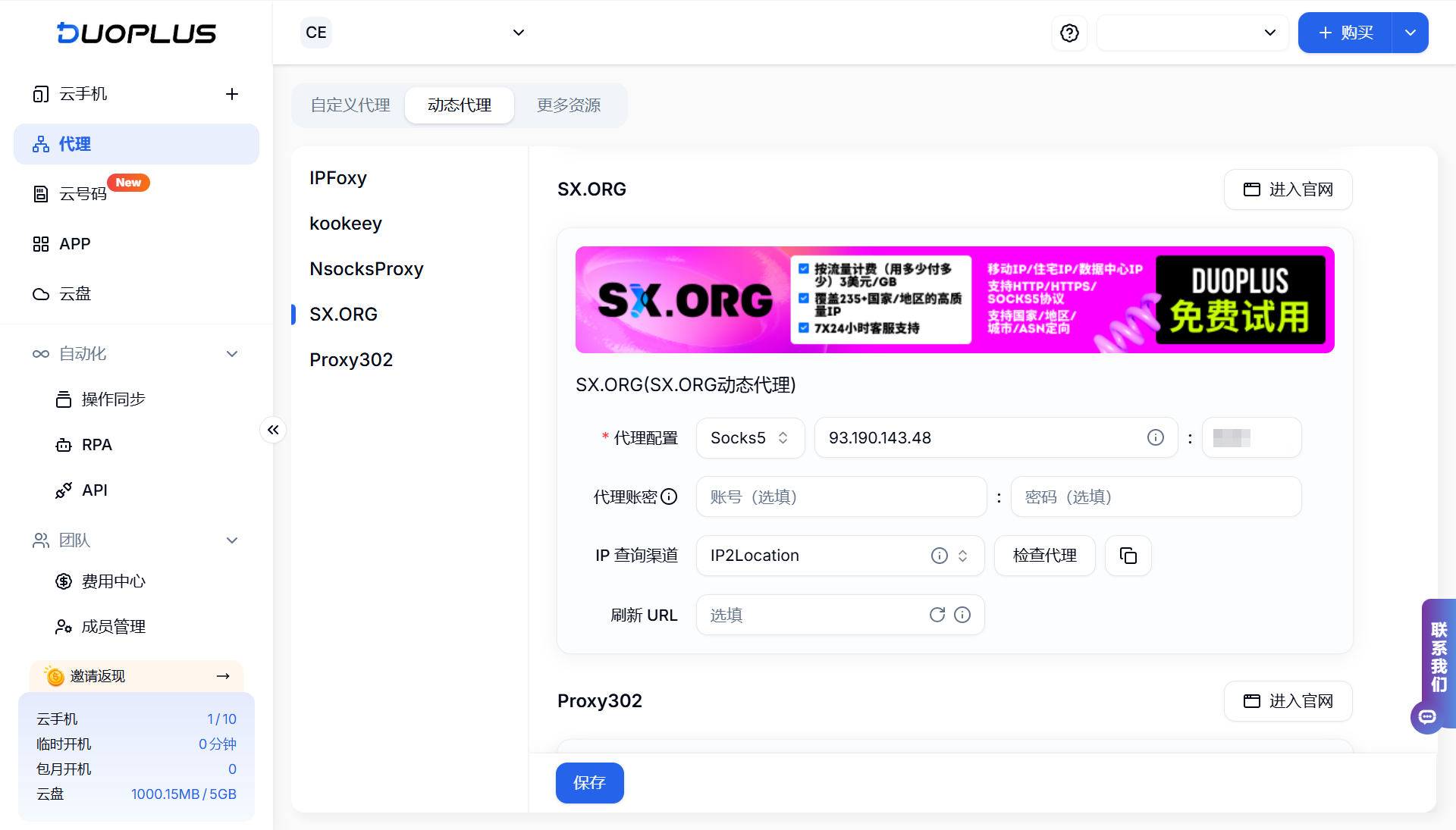Click the chat bubble support icon
Image resolution: width=1456 pixels, height=830 pixels.
click(1427, 716)
